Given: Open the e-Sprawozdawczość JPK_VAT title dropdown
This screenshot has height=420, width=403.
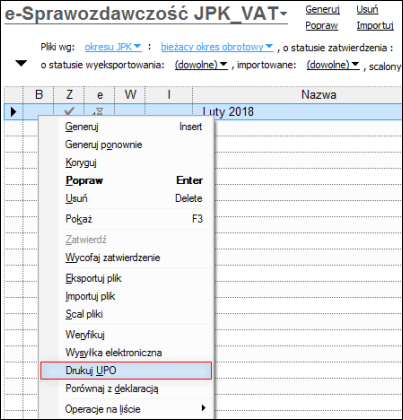Looking at the screenshot, I should (146, 14).
